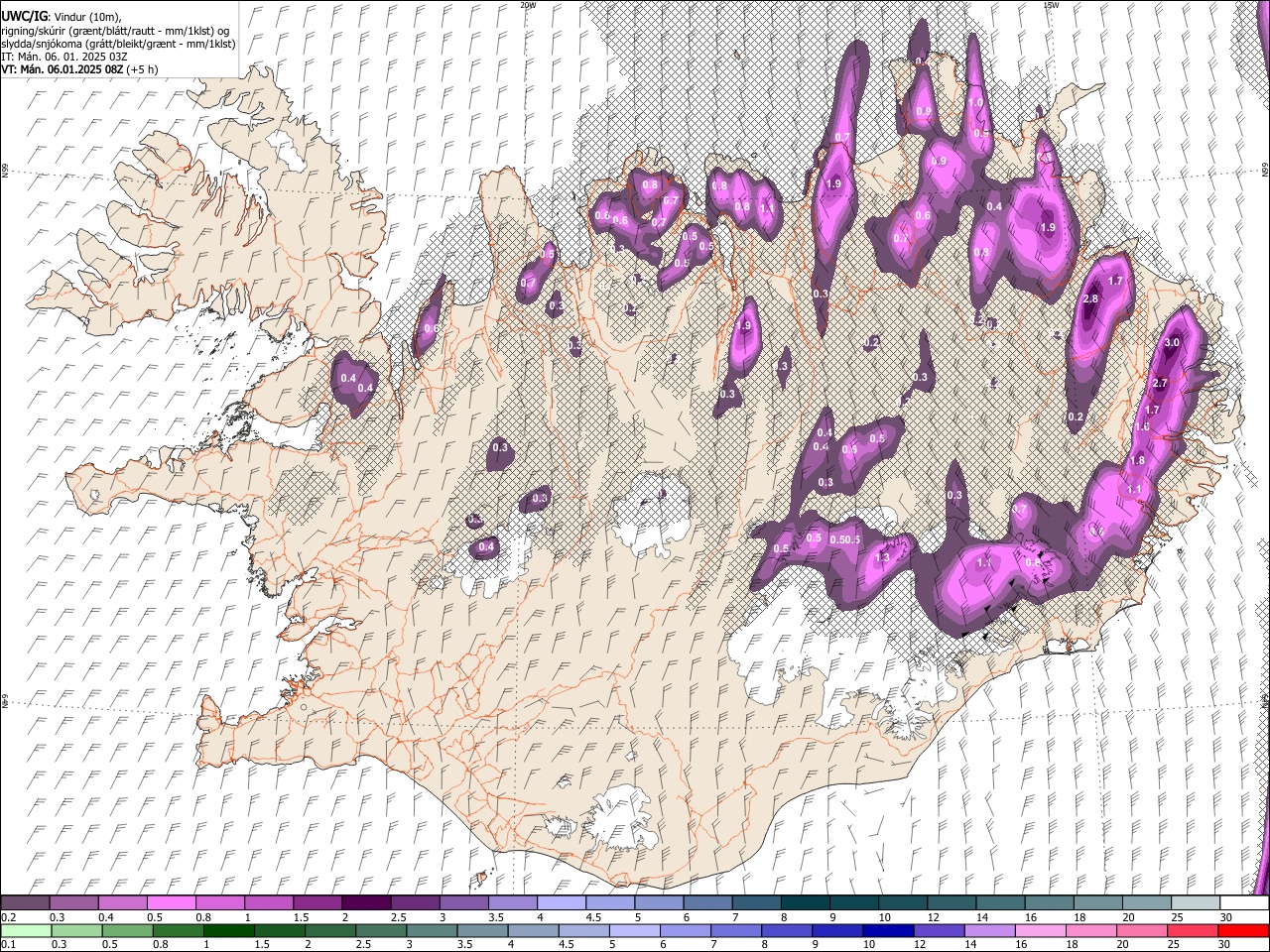This screenshot has height=952, width=1270.
Task: Select the grey snow swatch labeled 20
Action: pos(1145,903)
